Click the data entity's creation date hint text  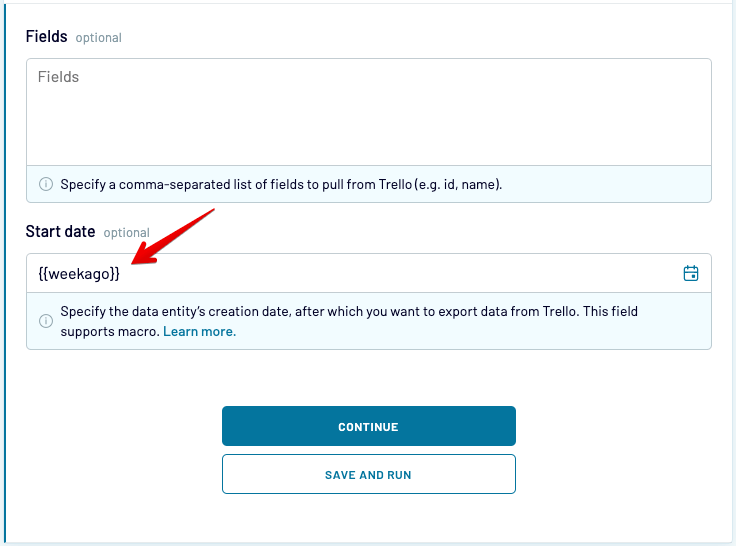click(349, 321)
